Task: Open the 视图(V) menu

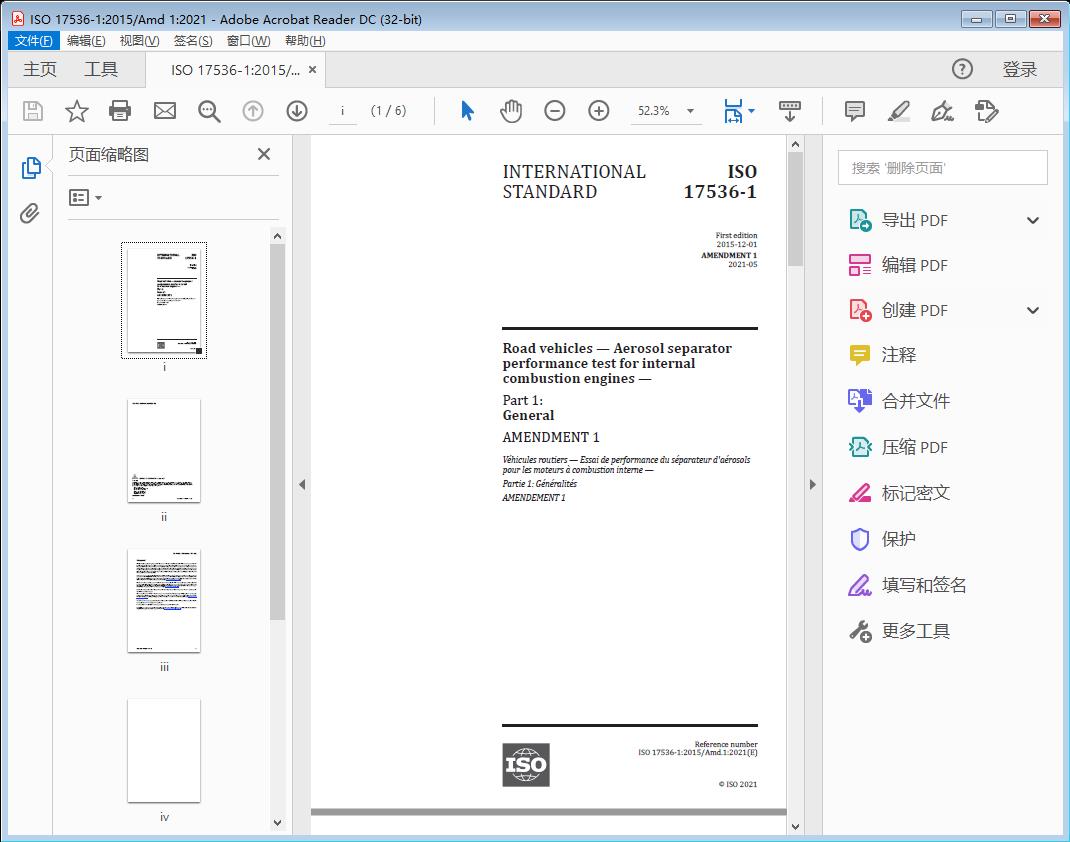Action: (x=139, y=41)
